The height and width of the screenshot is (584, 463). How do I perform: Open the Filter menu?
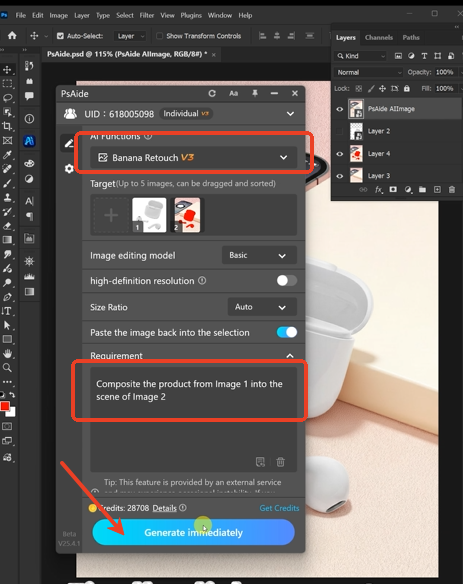click(147, 15)
